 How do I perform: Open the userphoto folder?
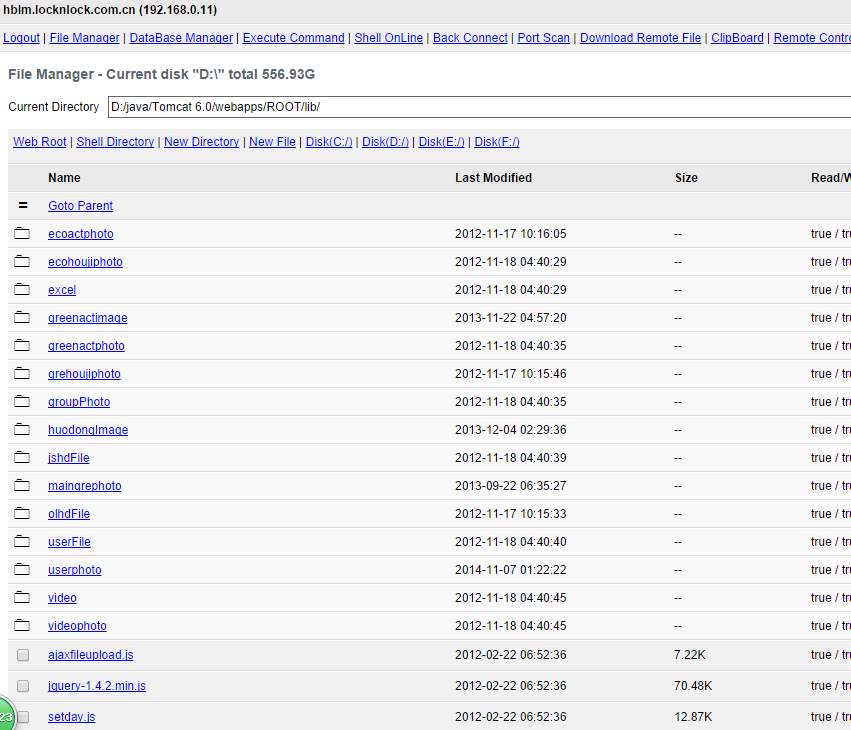75,570
